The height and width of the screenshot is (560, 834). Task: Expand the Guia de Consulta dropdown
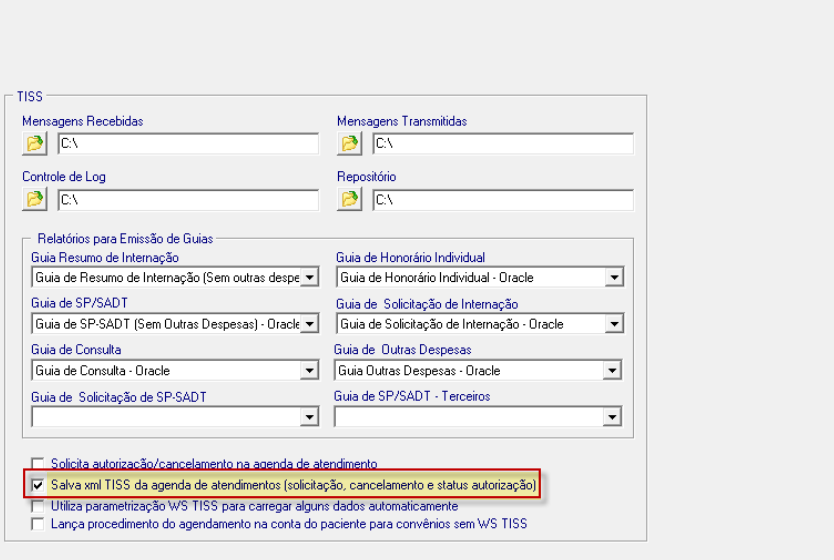pyautogui.click(x=309, y=371)
